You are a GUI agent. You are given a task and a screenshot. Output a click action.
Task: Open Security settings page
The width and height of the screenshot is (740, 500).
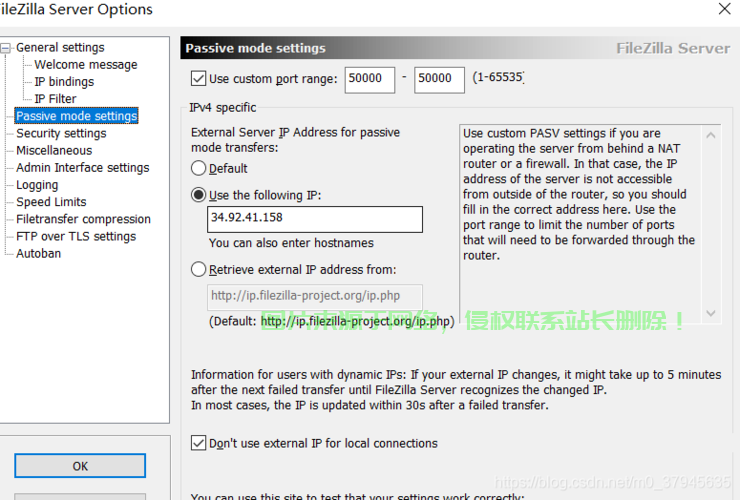[61, 134]
